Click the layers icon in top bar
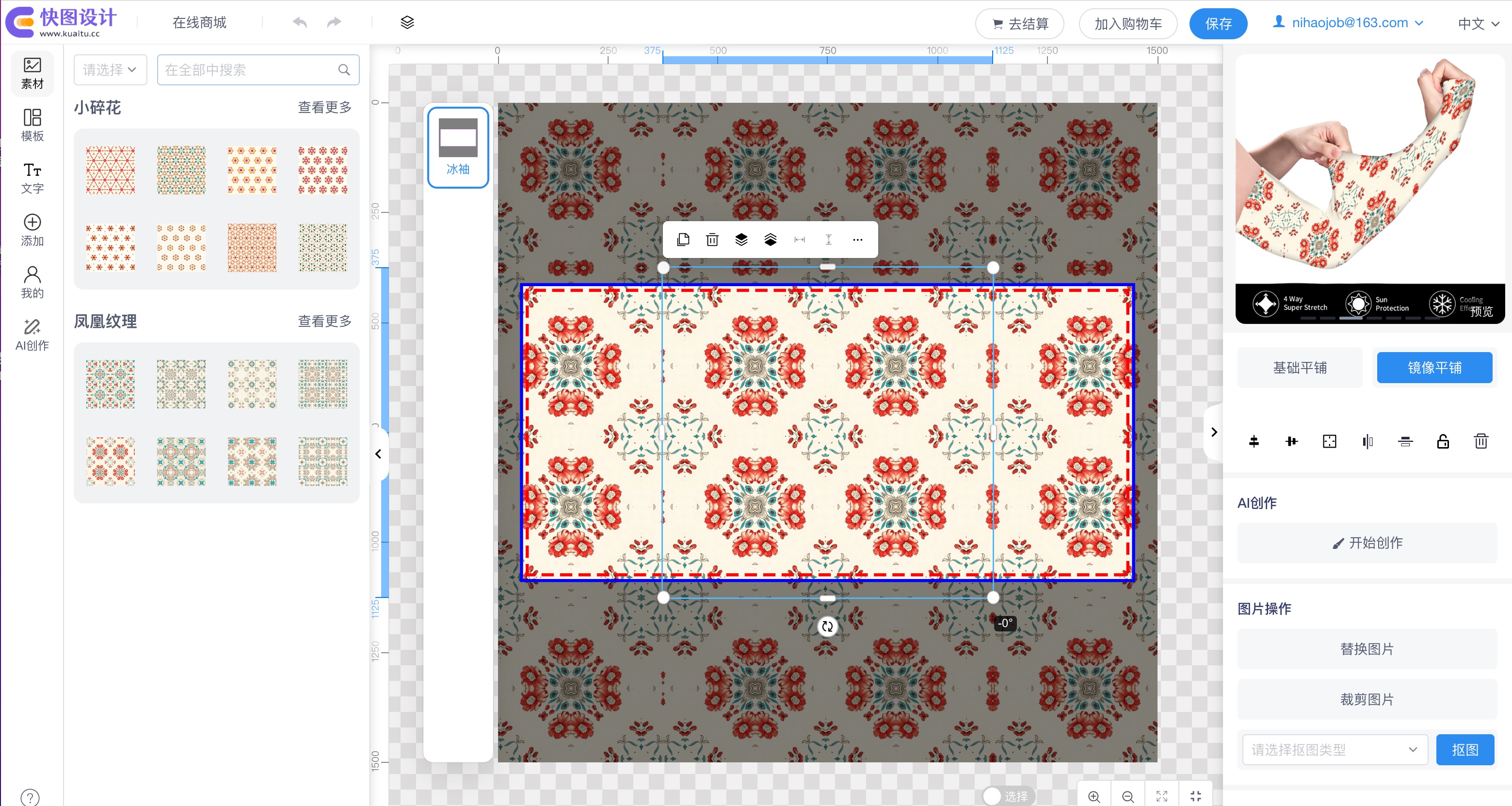This screenshot has height=806, width=1512. (407, 22)
